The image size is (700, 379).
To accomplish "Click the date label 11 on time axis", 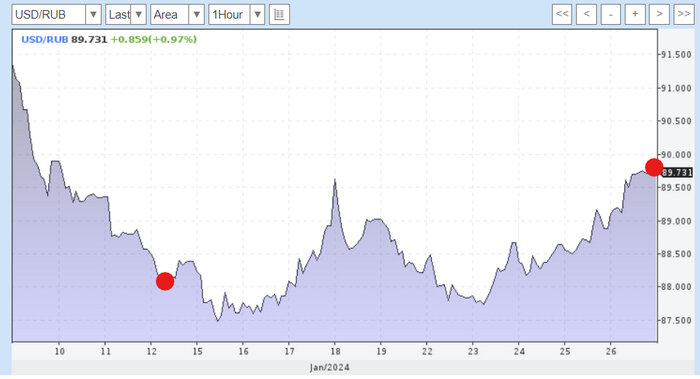I will 105,352.
